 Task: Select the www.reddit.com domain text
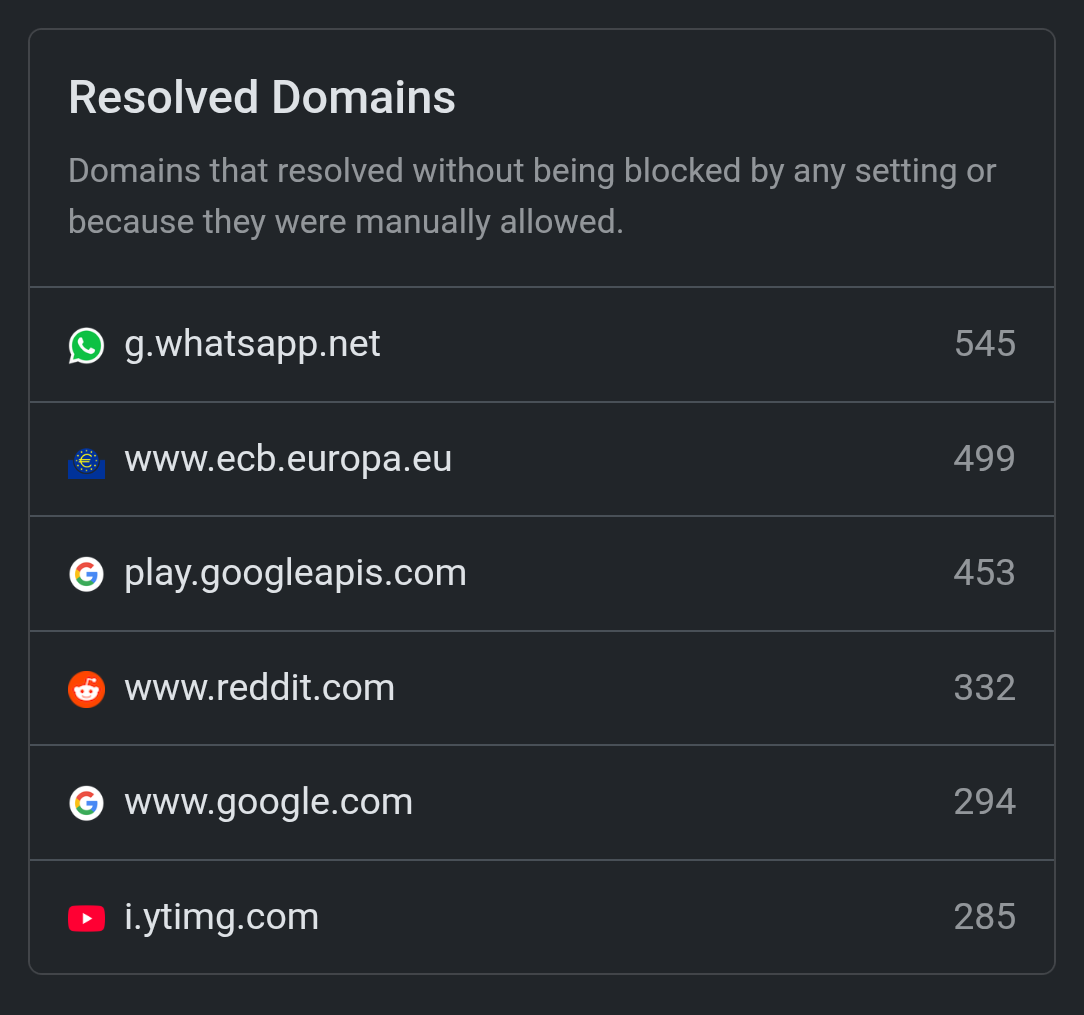(x=259, y=688)
